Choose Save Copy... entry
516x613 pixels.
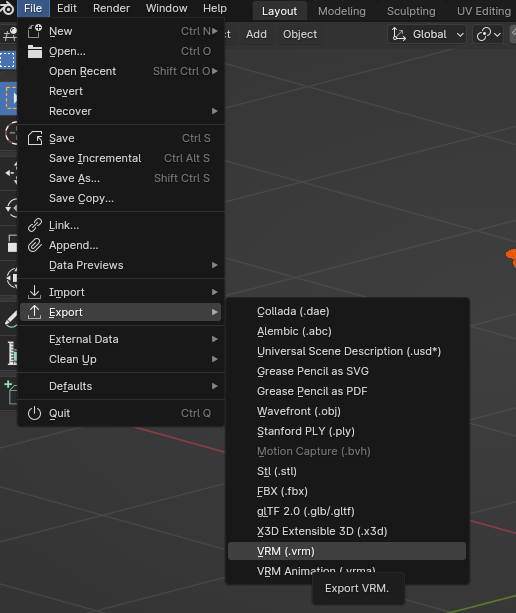[121, 199]
